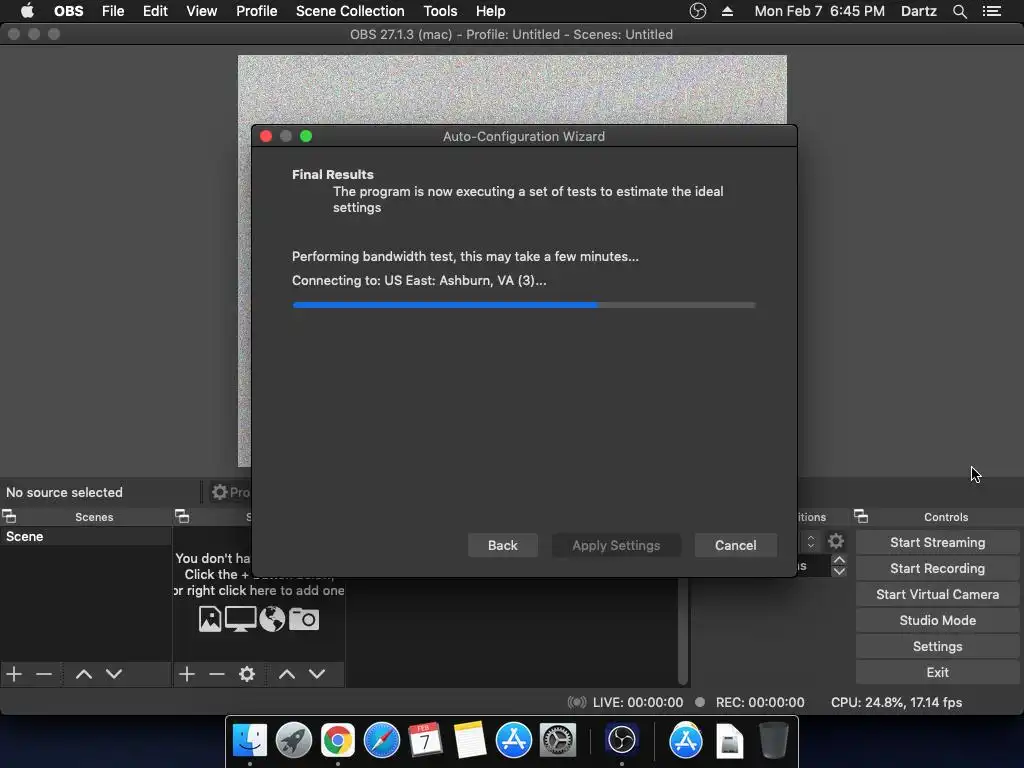Click Apply Settings in the wizard
This screenshot has height=768, width=1024.
coord(616,545)
